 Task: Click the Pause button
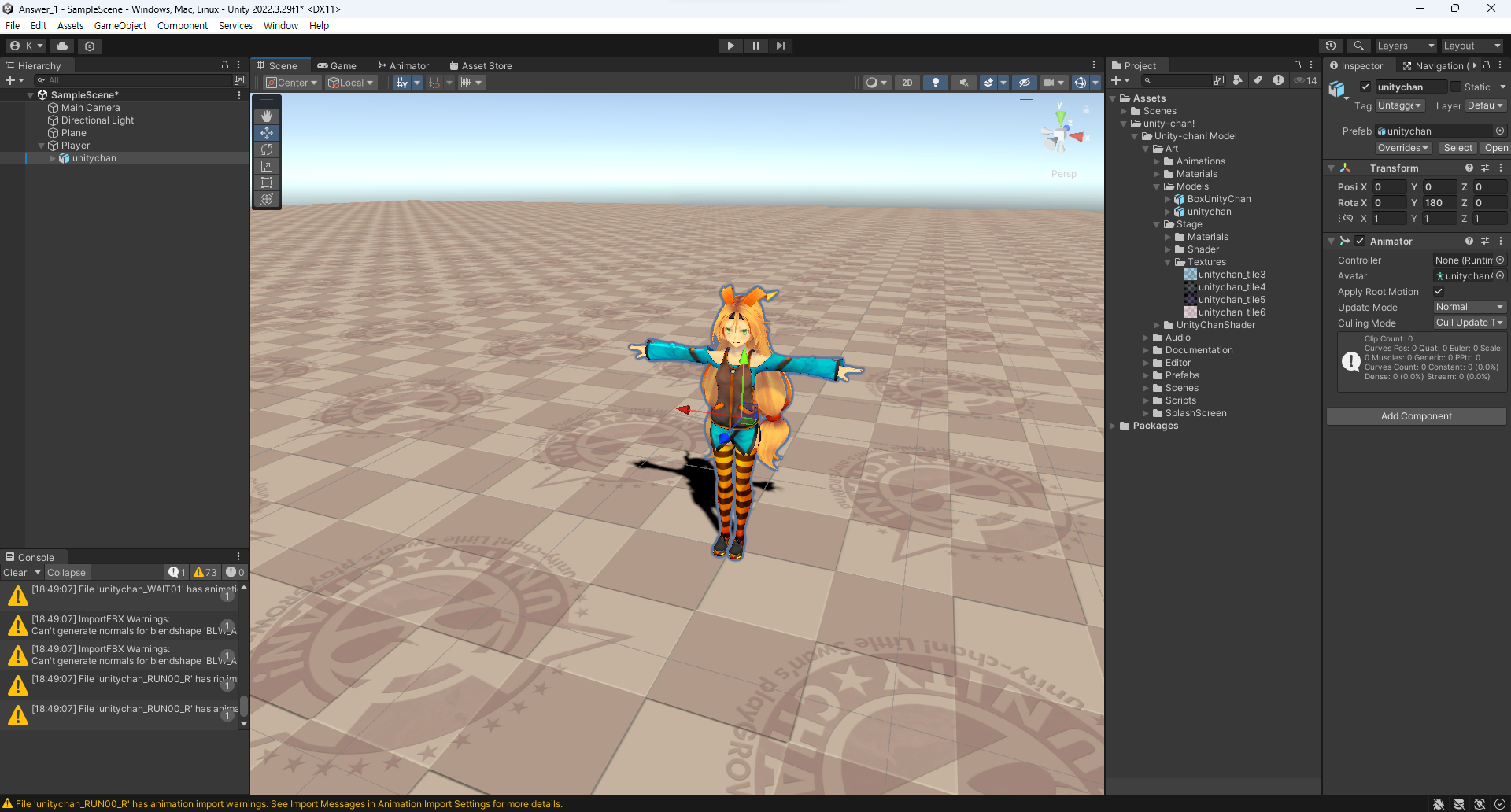(755, 46)
